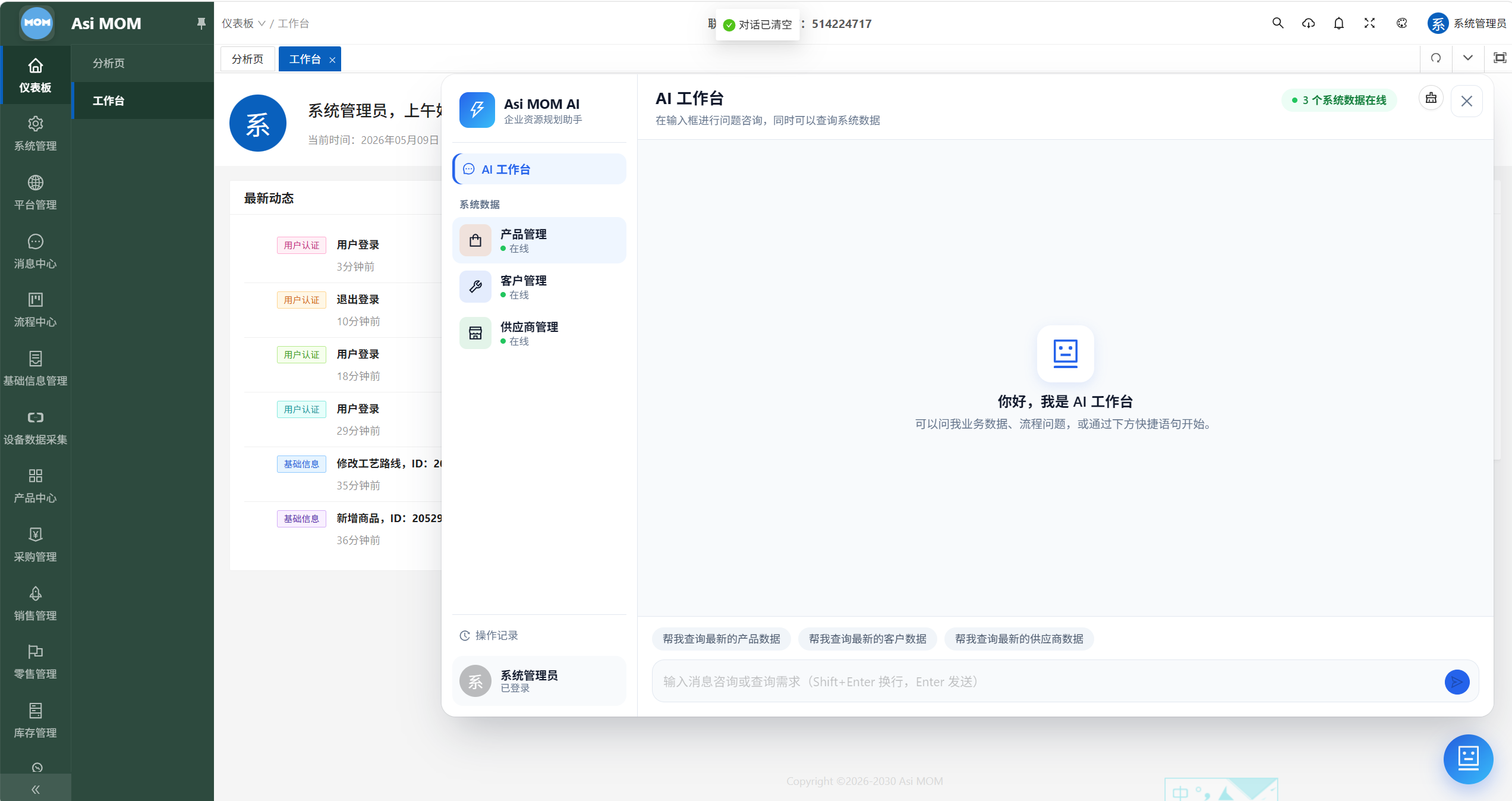Image resolution: width=1512 pixels, height=801 pixels.
Task: Open 采购管理 in the sidebar
Action: [36, 545]
